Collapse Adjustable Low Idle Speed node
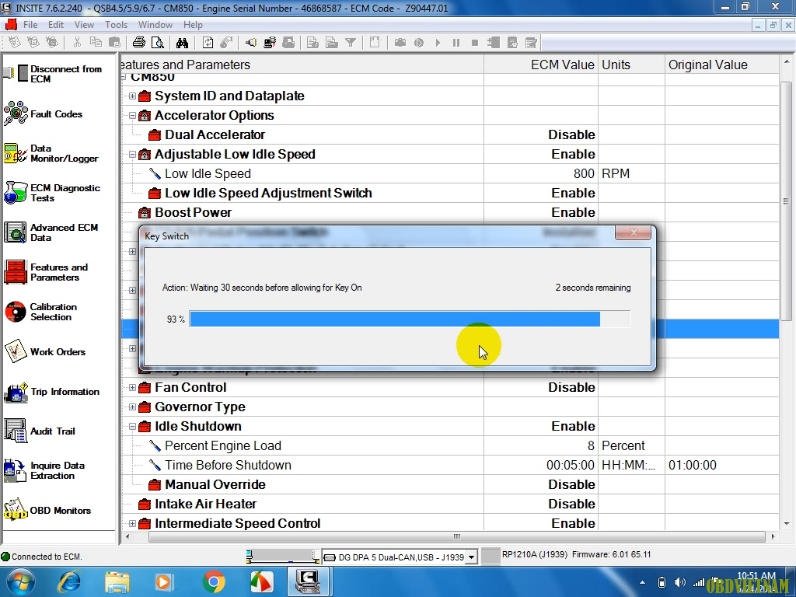Viewport: 796px width, 597px height. pos(132,154)
